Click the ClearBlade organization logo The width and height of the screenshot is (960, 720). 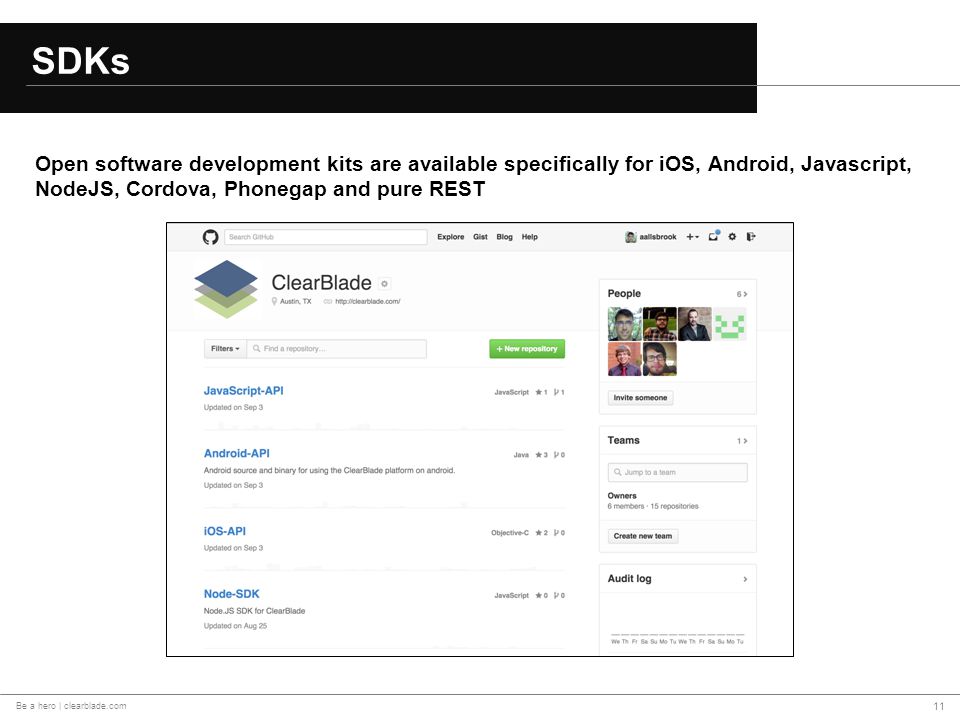(226, 289)
